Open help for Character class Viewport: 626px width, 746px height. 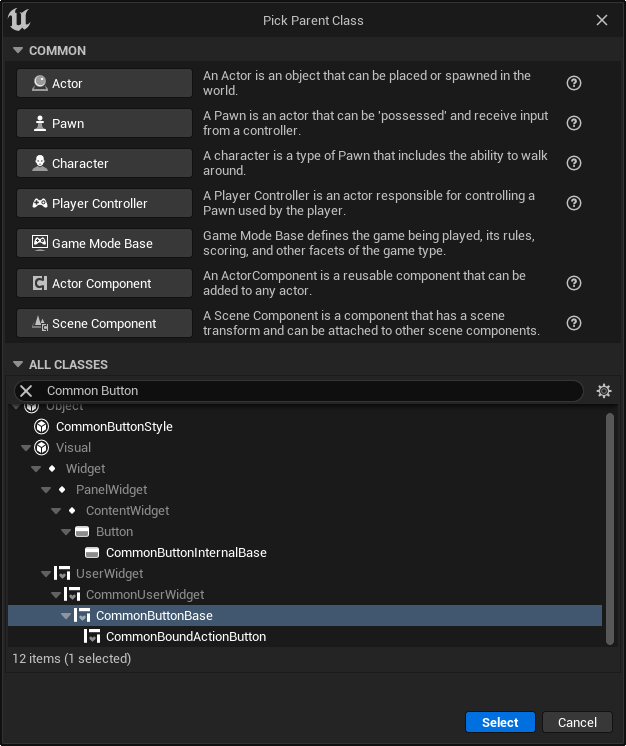pos(574,163)
